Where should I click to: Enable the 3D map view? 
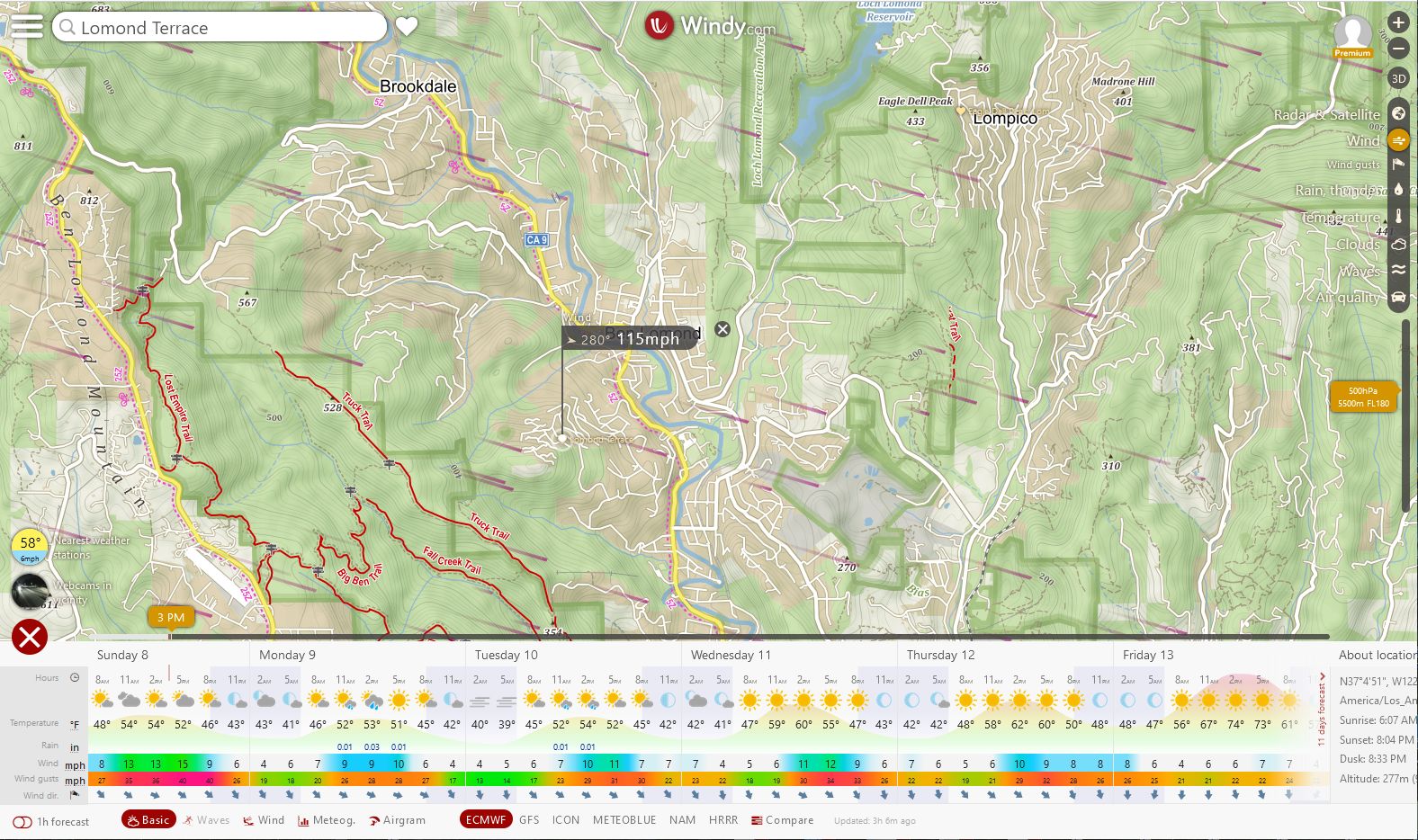[1398, 78]
